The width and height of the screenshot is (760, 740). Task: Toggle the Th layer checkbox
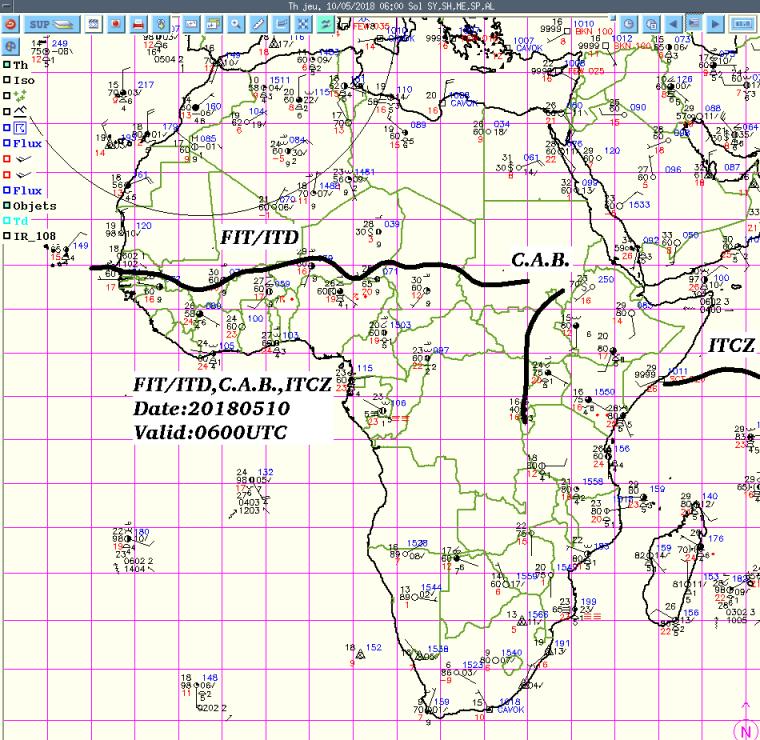6,65
